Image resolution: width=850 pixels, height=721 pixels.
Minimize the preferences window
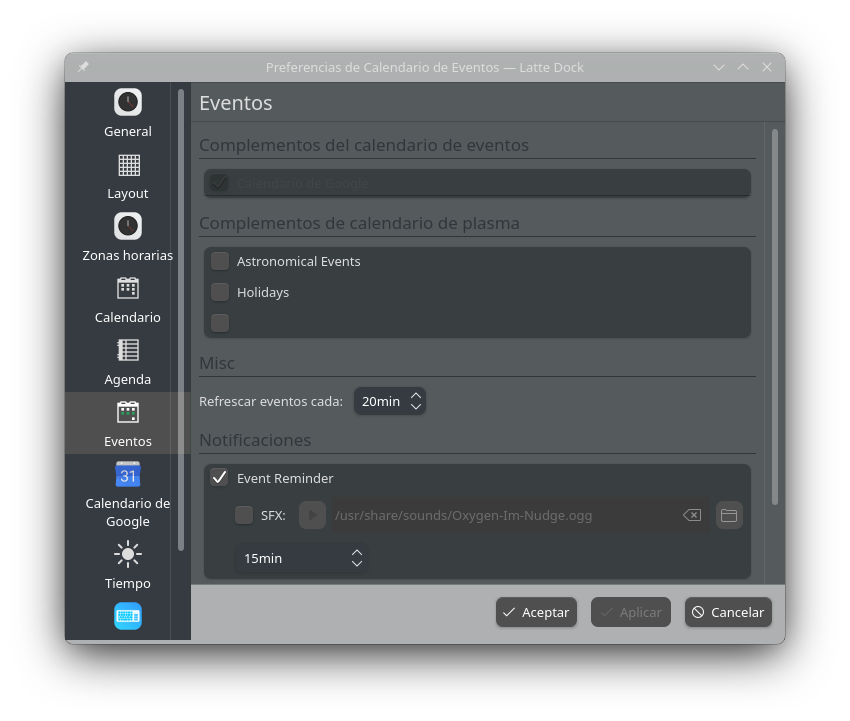pyautogui.click(x=719, y=67)
